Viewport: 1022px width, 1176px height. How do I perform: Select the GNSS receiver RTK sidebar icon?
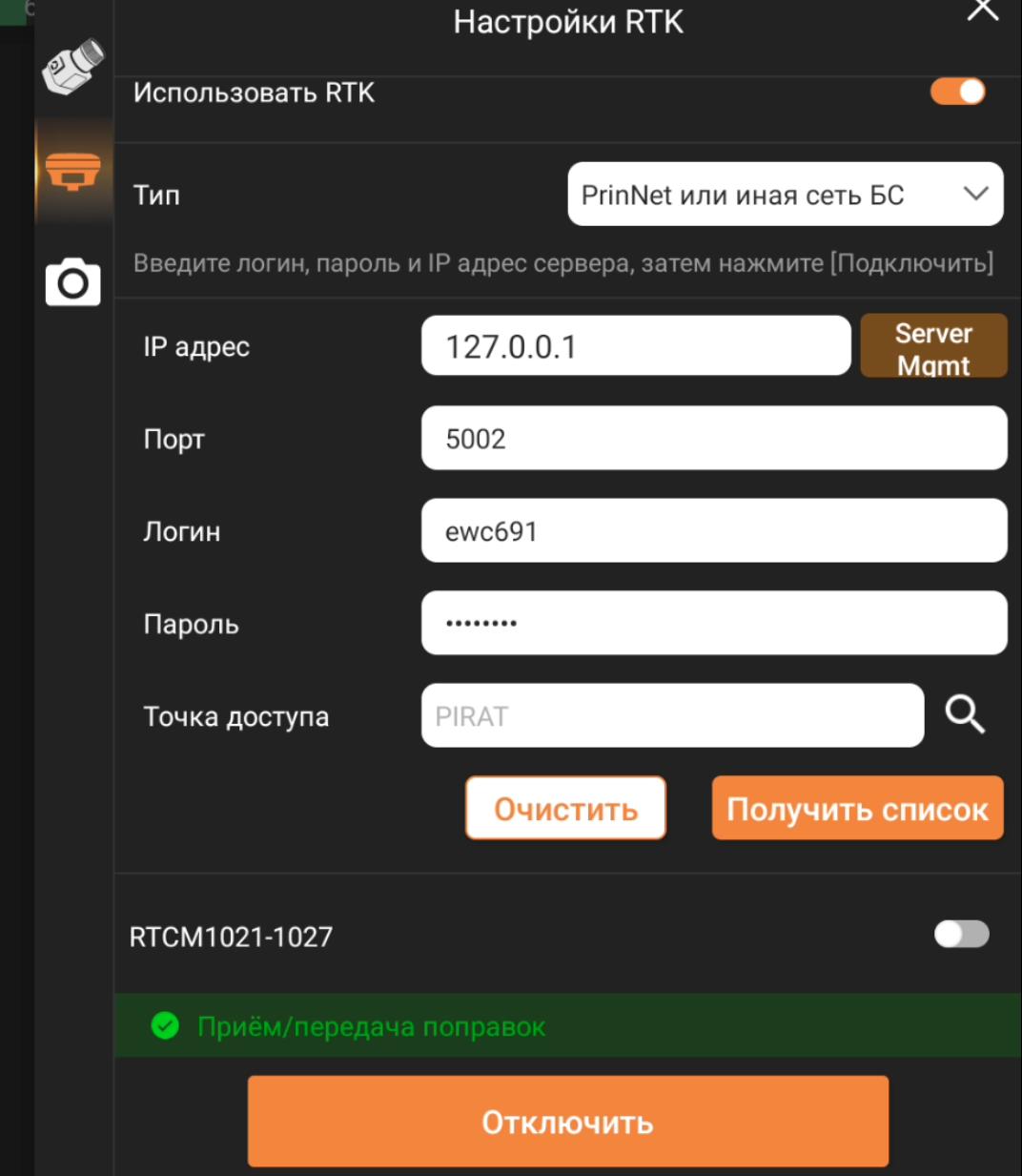[73, 172]
